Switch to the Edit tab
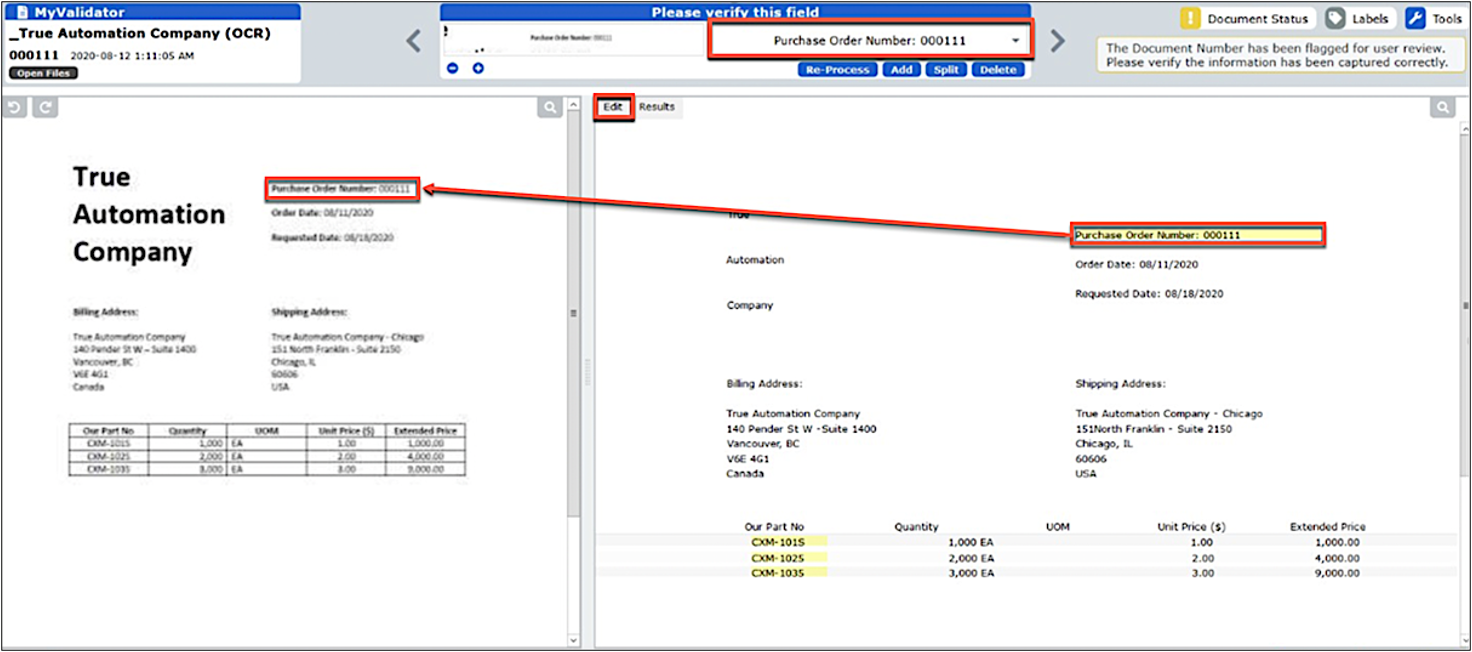Screen dimensions: 1472x652 pyautogui.click(x=613, y=107)
